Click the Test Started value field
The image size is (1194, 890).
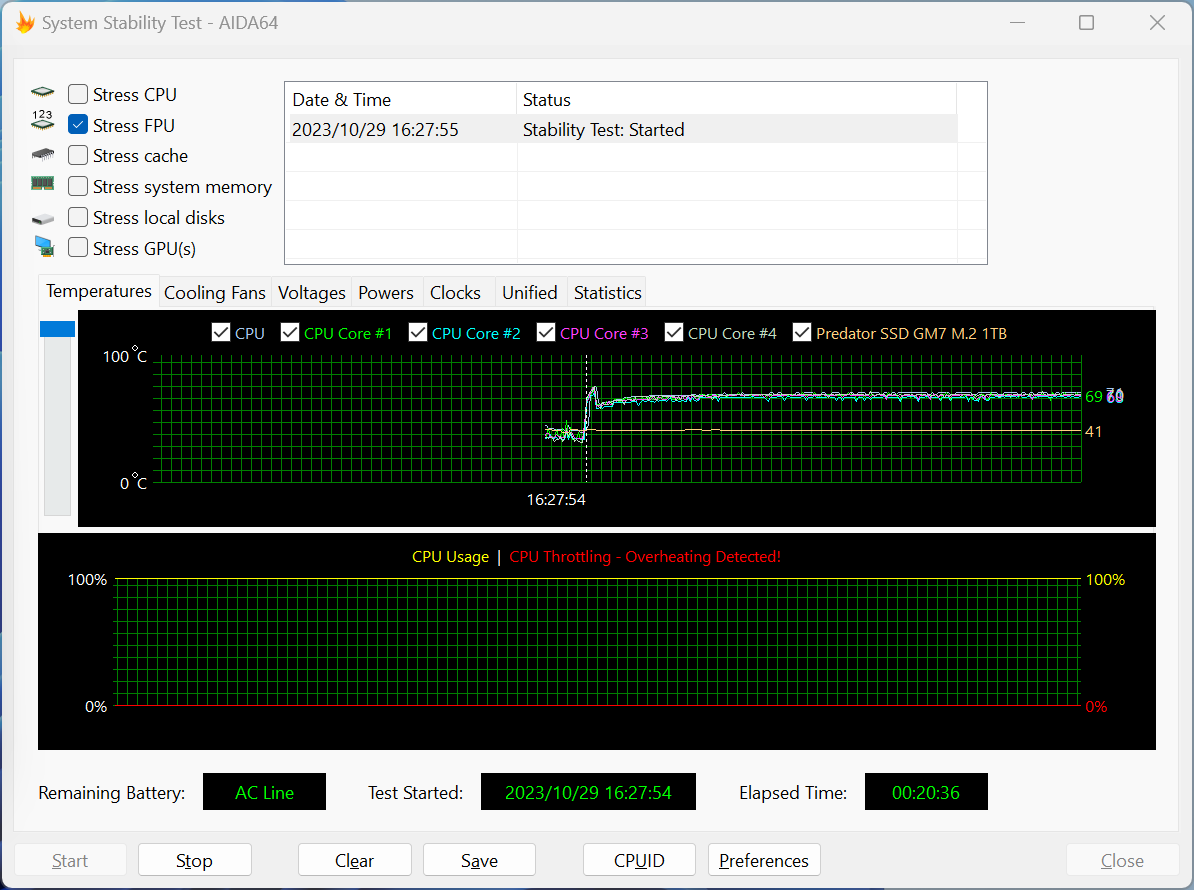(x=588, y=792)
